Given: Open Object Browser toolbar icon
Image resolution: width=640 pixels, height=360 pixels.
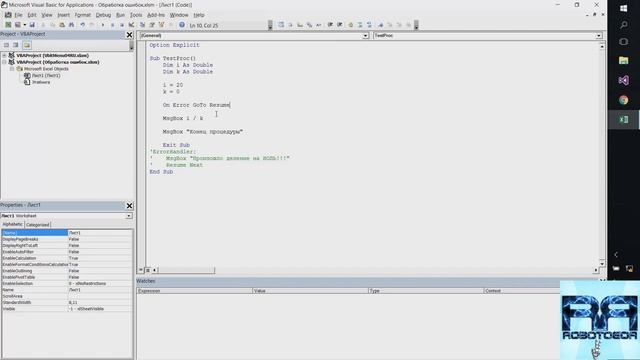Looking at the screenshot, I should [x=162, y=25].
